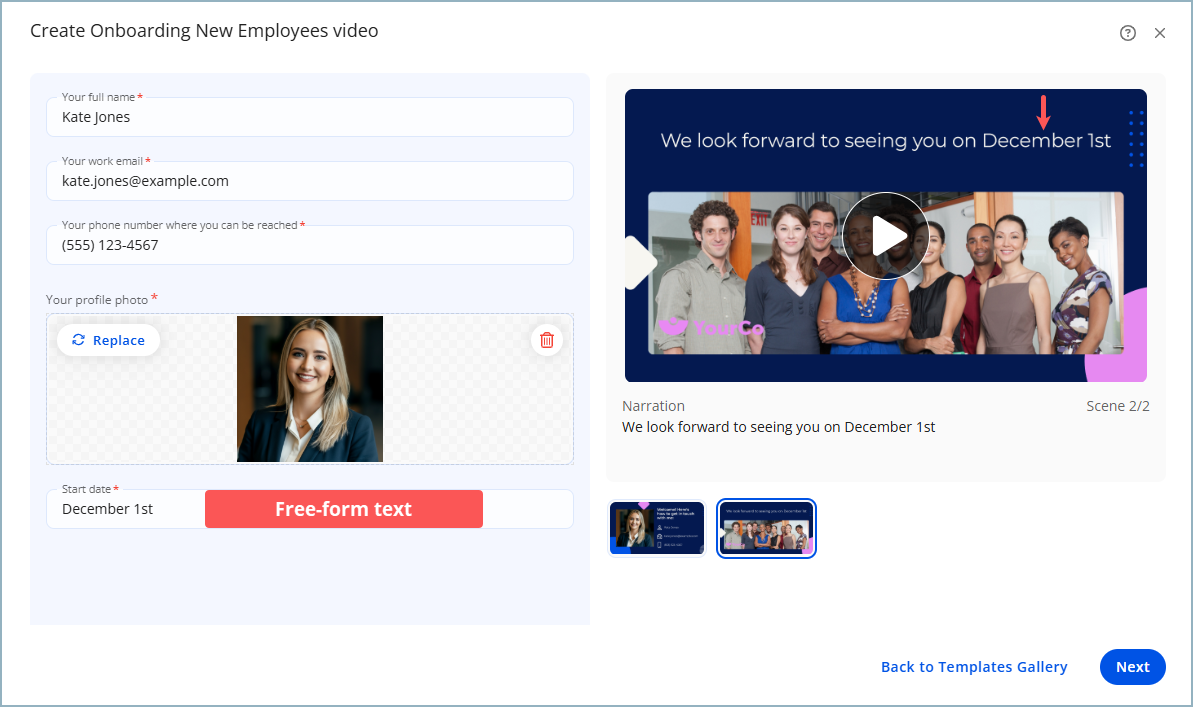Click the Scene 2/2 indicator
1193x707 pixels.
(x=1117, y=406)
